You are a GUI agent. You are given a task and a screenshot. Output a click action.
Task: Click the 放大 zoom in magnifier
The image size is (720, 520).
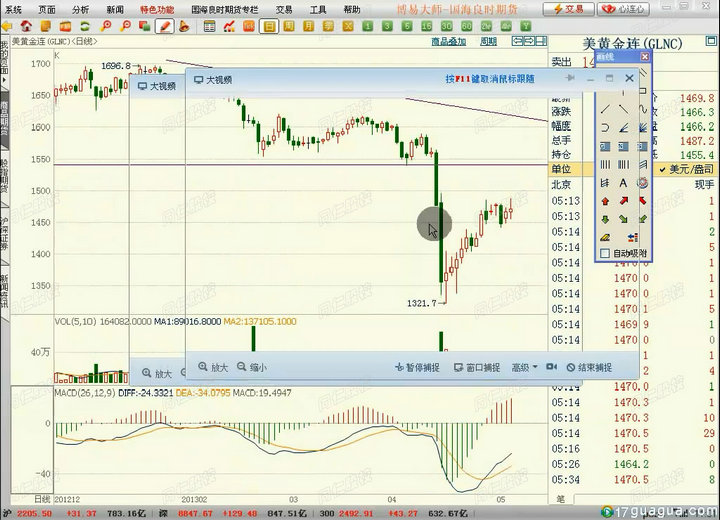(213, 367)
